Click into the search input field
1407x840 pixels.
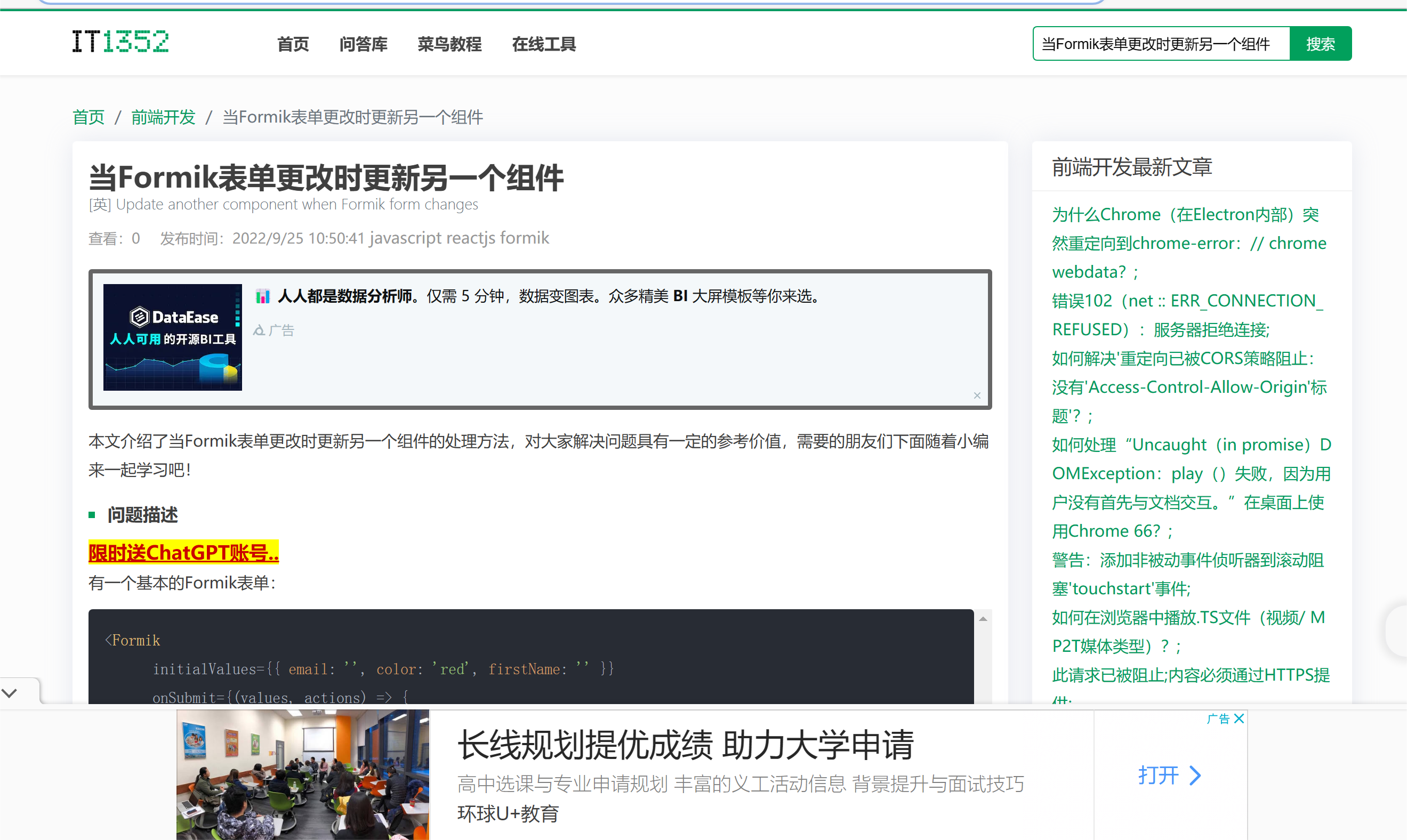(1161, 44)
